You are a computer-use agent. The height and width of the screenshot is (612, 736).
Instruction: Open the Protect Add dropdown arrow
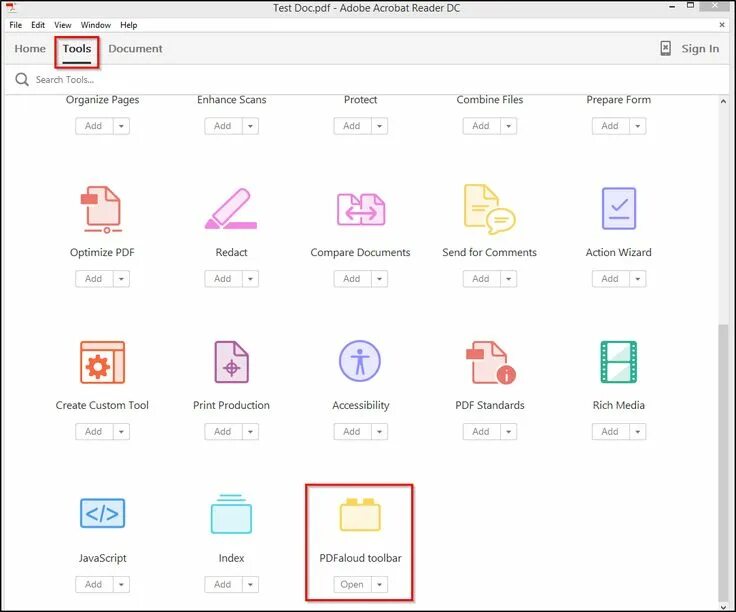point(379,126)
